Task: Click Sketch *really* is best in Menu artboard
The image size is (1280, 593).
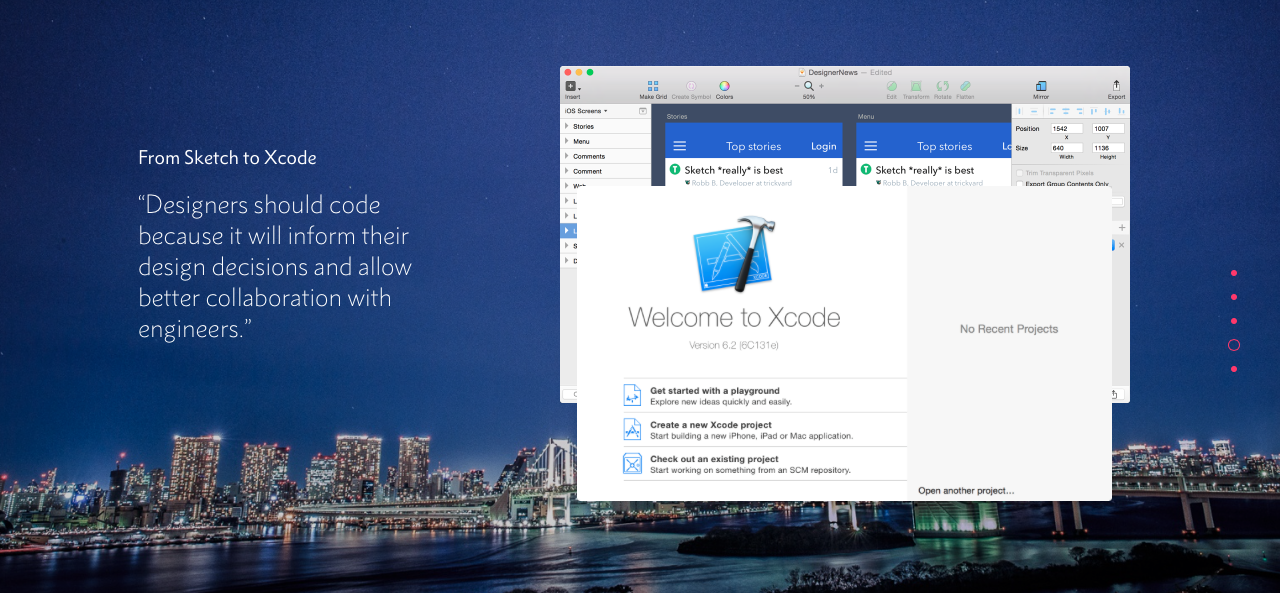Action: tap(925, 170)
